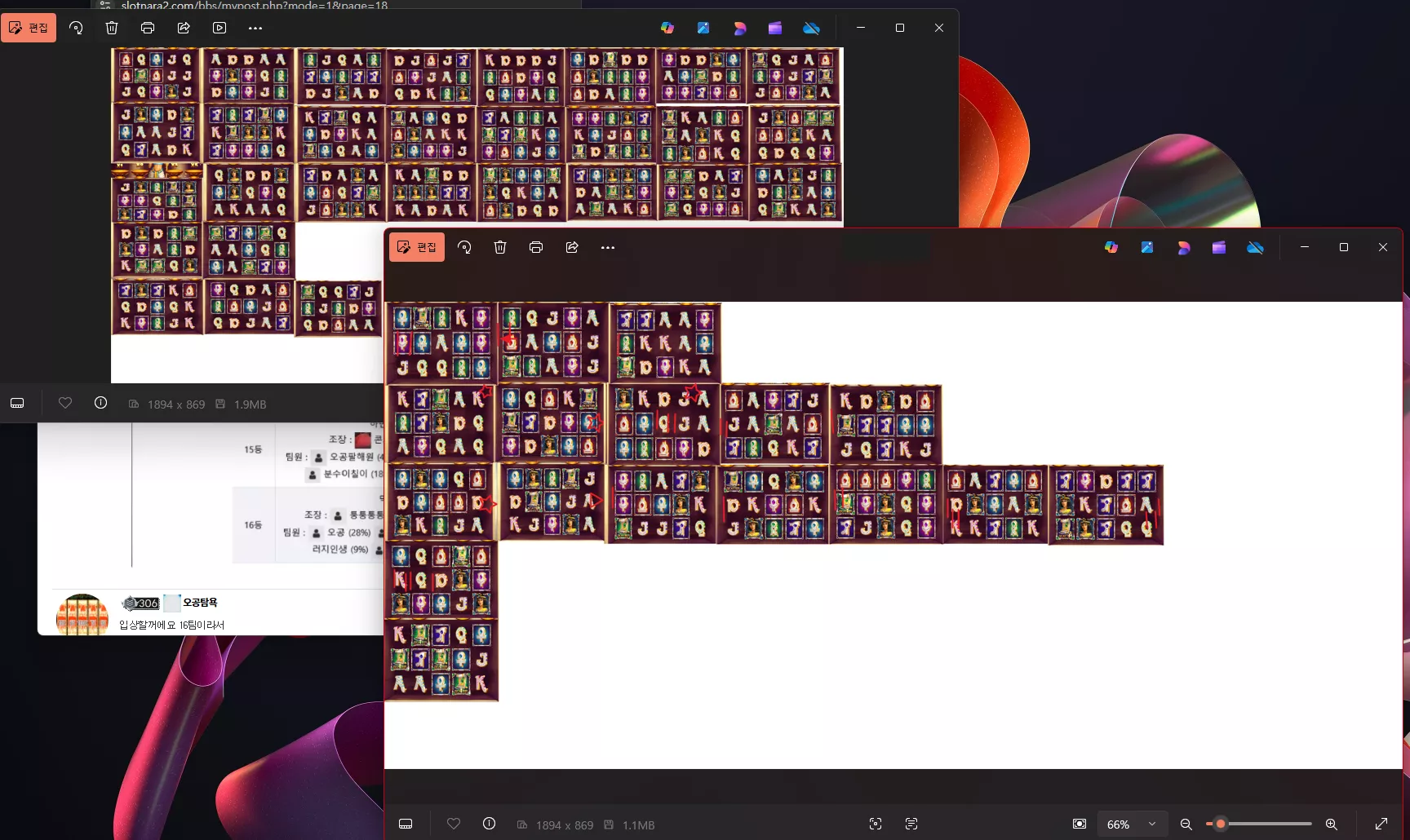Click the 16등 rank label in the browser
Image resolution: width=1410 pixels, height=840 pixels.
coord(253,525)
